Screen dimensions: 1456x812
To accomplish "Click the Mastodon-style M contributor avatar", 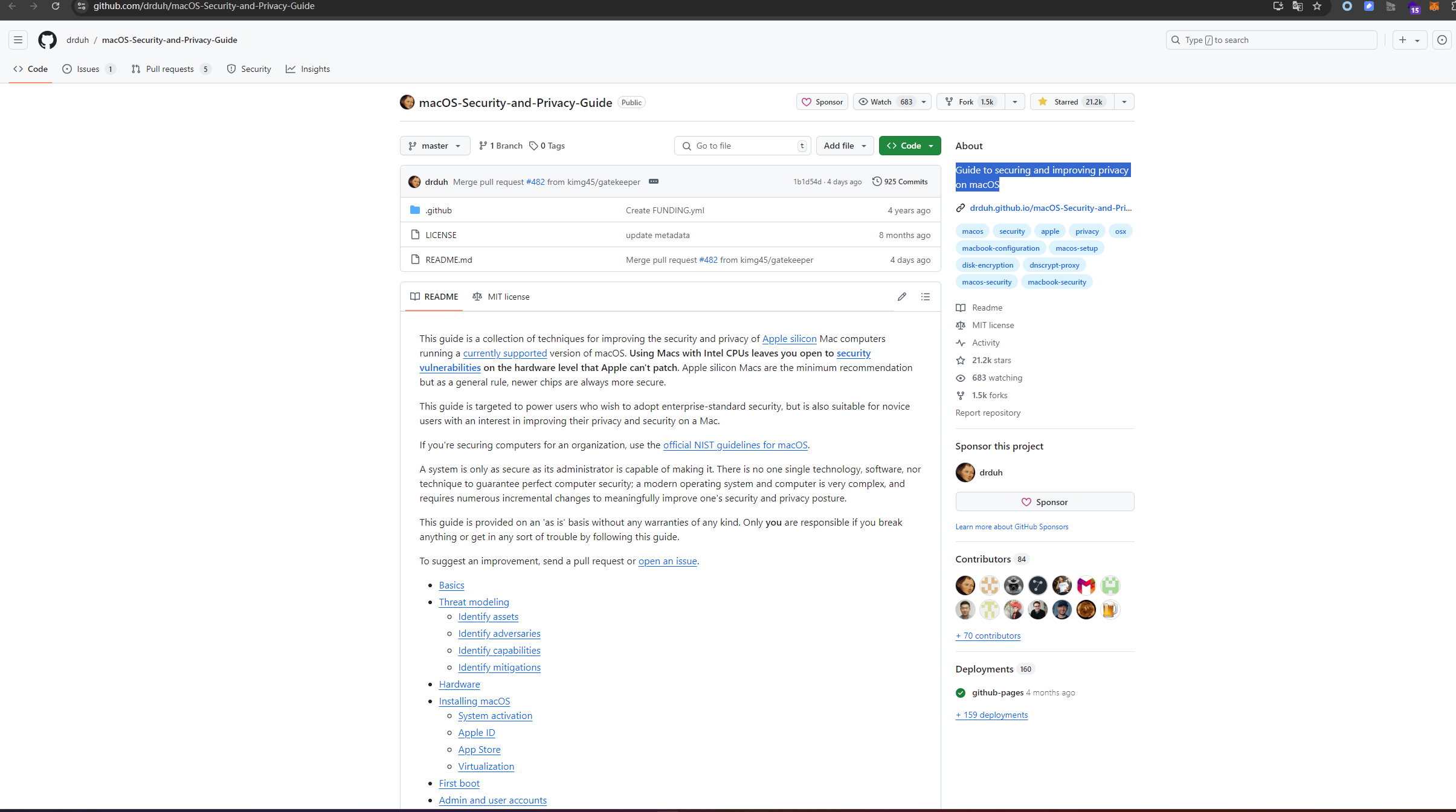I will click(x=1086, y=585).
